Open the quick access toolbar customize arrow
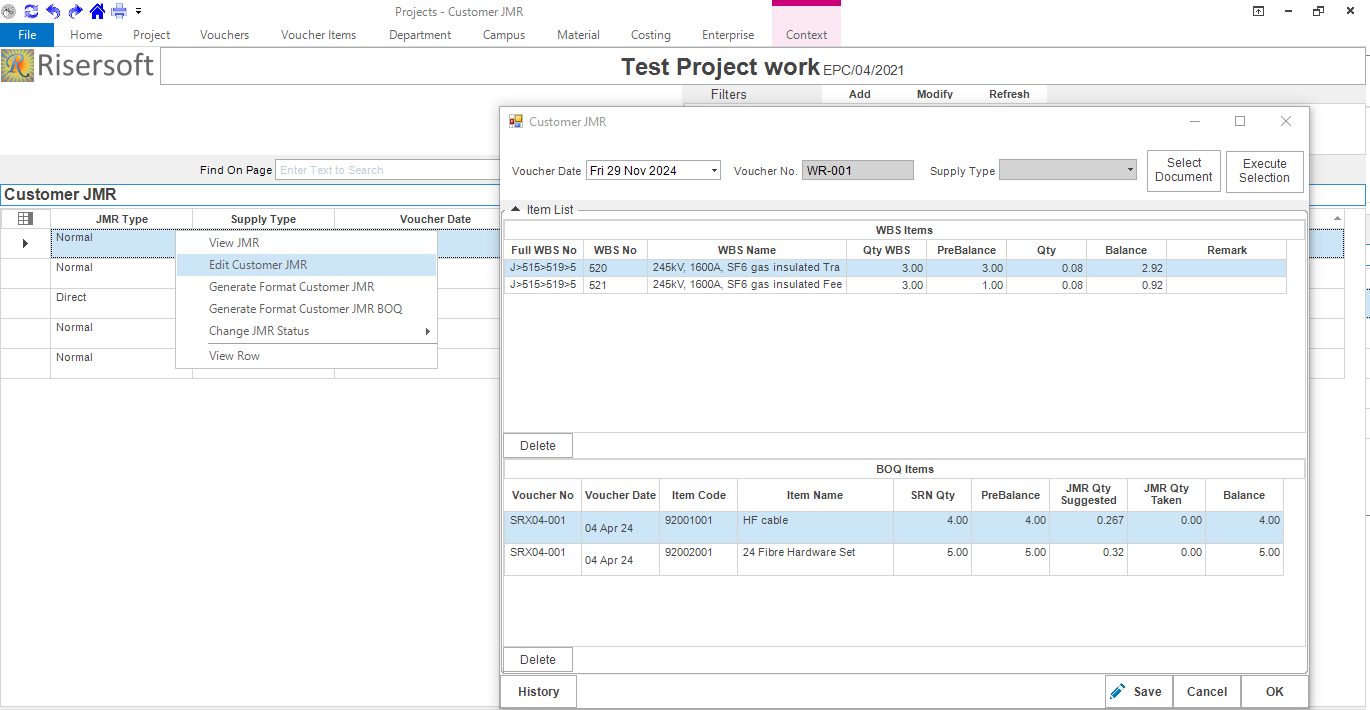Screen dimensions: 1370x710 [138, 11]
